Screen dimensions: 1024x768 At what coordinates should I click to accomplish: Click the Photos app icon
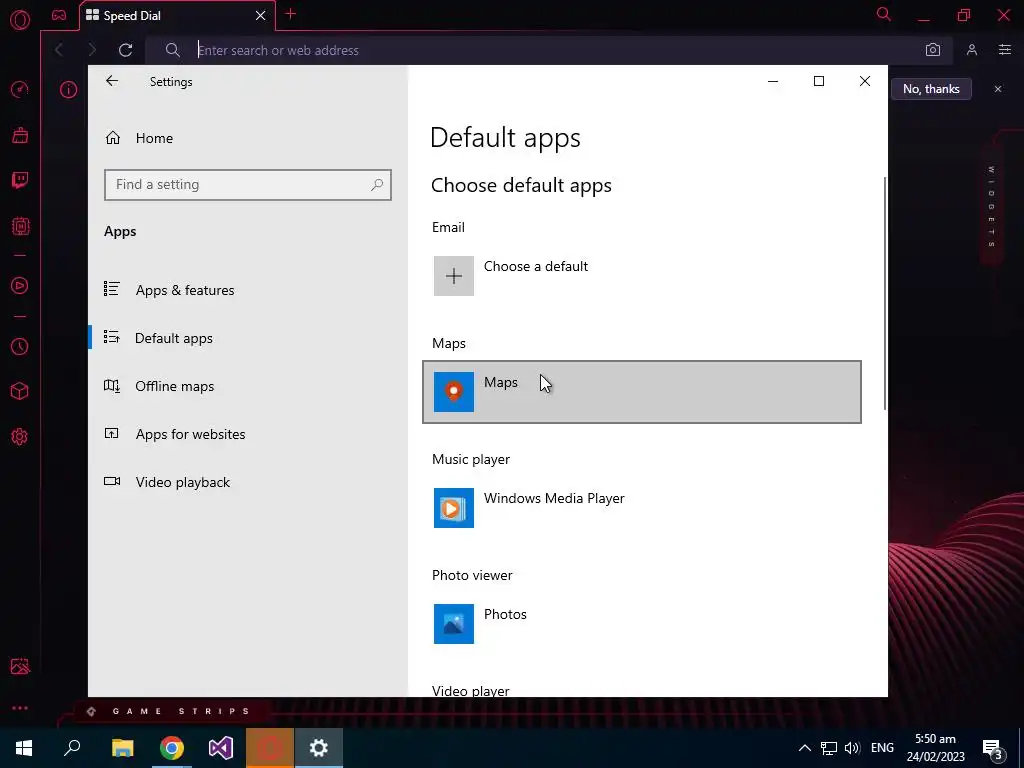[x=454, y=624]
